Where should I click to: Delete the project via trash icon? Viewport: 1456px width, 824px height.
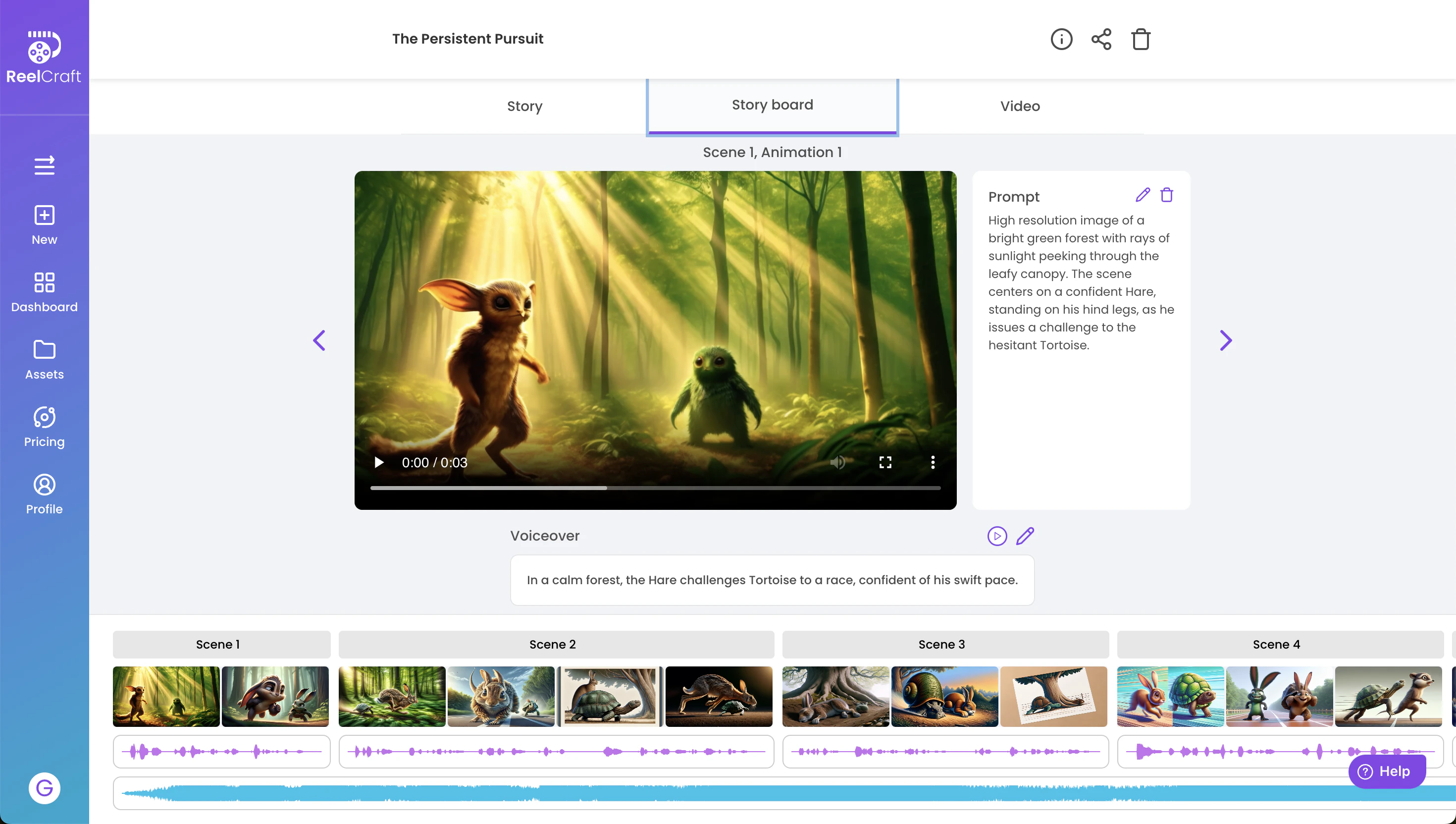pyautogui.click(x=1141, y=39)
